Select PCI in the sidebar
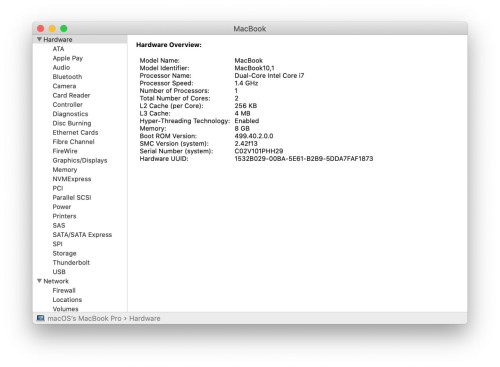The width and height of the screenshot is (500, 367). click(58, 188)
